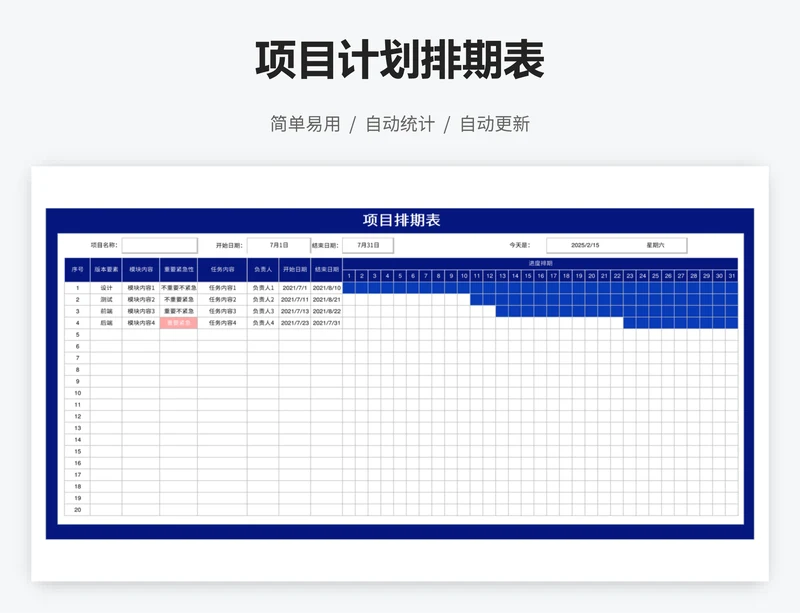Click row number 20 in 序号 column
The width and height of the screenshot is (800, 613).
point(78,510)
